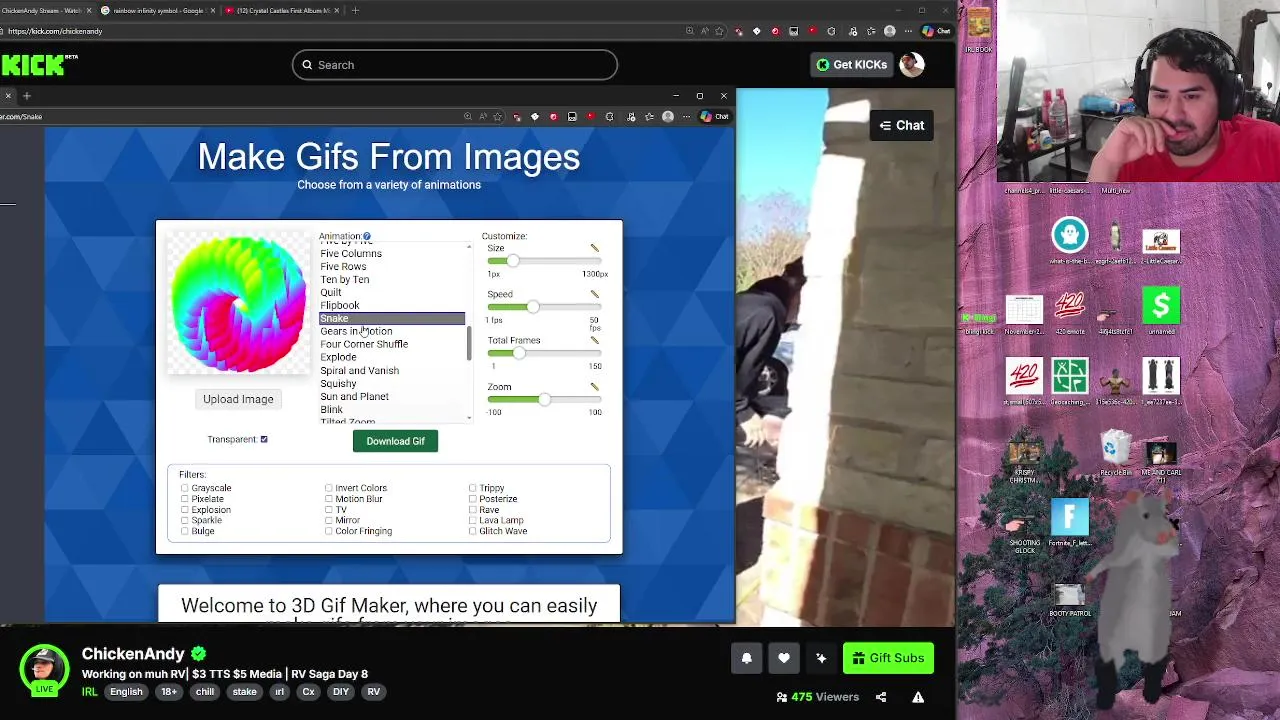Image resolution: width=1280 pixels, height=720 pixels.
Task: Enable the Lava Lamp filter
Action: [473, 520]
